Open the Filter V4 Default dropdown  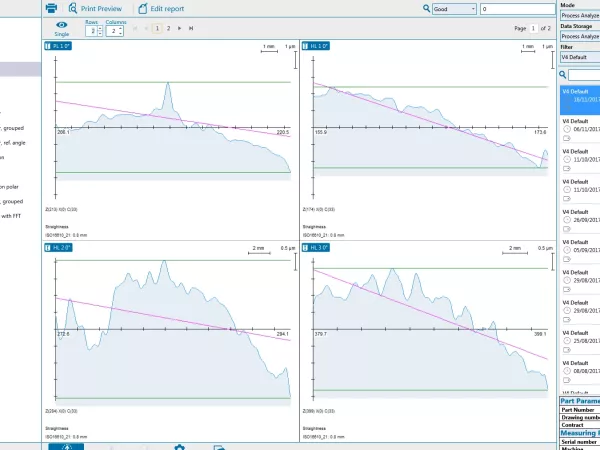[580, 57]
